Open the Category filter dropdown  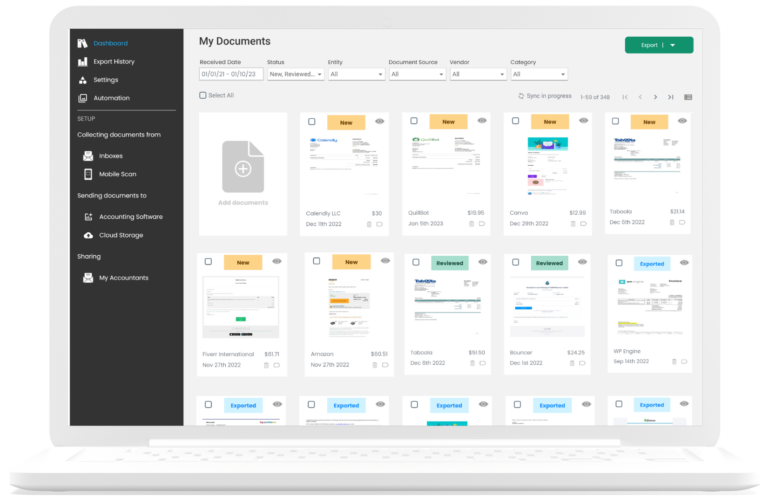point(538,74)
